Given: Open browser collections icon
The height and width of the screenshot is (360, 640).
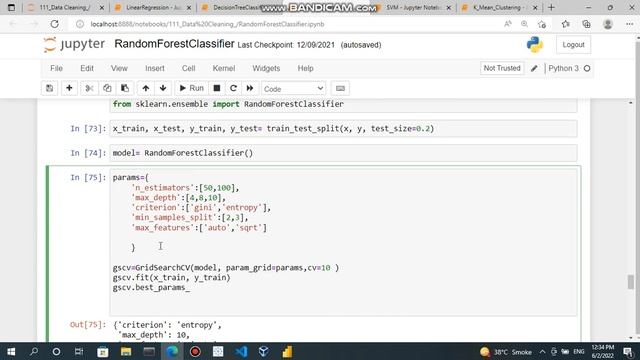Looking at the screenshot, I should point(586,24).
